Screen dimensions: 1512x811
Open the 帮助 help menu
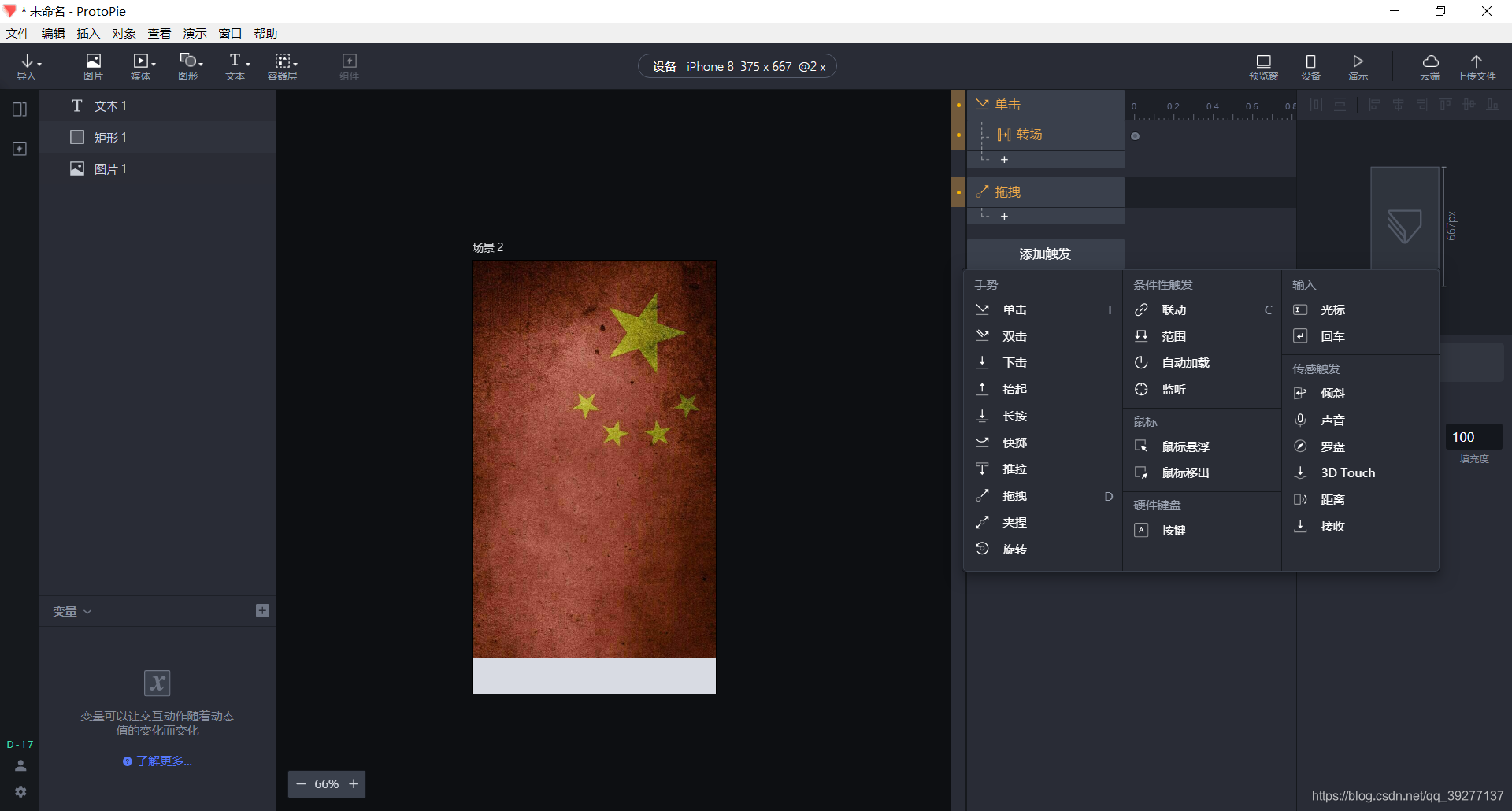click(265, 33)
